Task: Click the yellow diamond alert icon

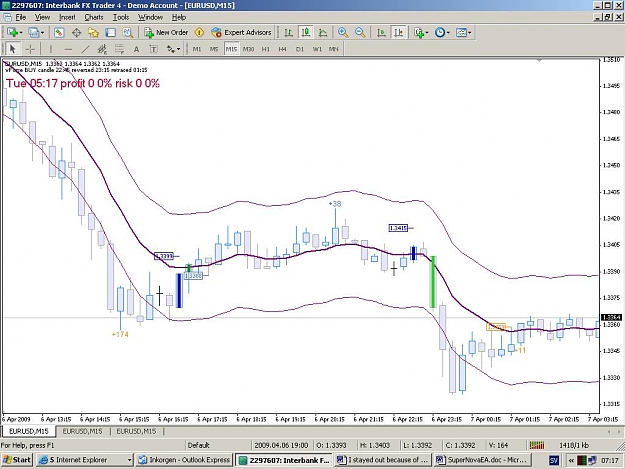Action: [x=199, y=32]
